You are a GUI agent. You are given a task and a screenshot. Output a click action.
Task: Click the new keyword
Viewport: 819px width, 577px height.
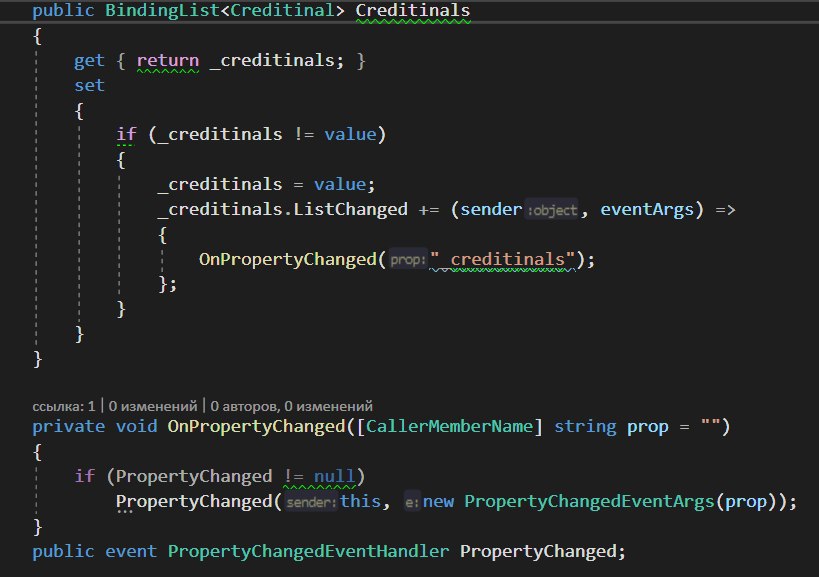[438, 502]
